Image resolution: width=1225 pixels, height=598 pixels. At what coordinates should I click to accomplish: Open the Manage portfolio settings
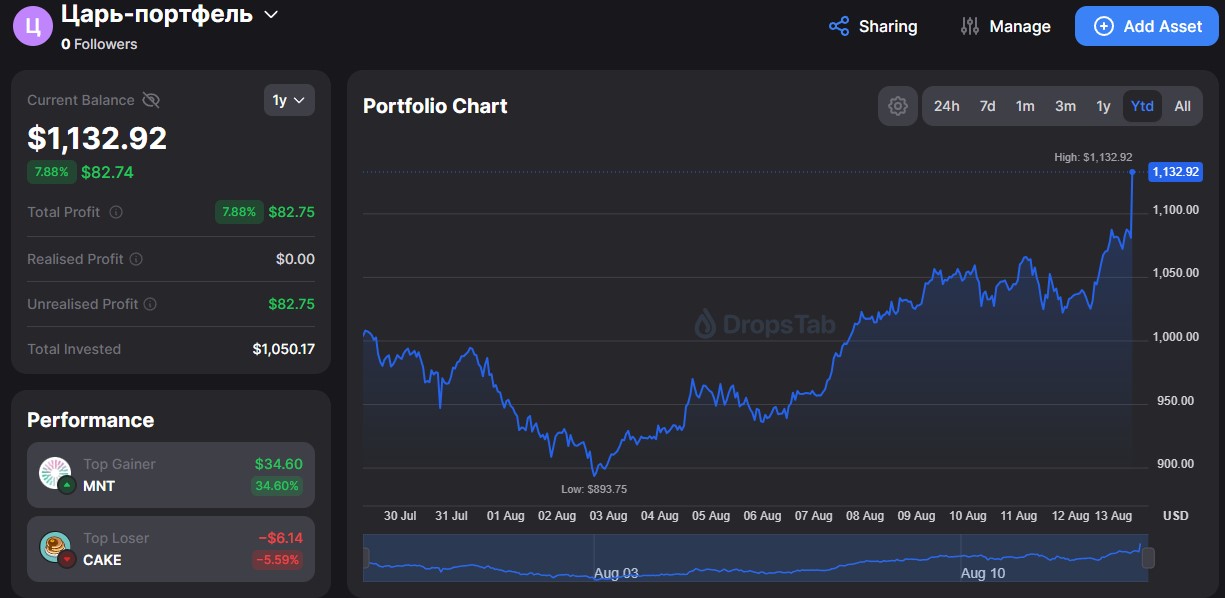[1005, 26]
